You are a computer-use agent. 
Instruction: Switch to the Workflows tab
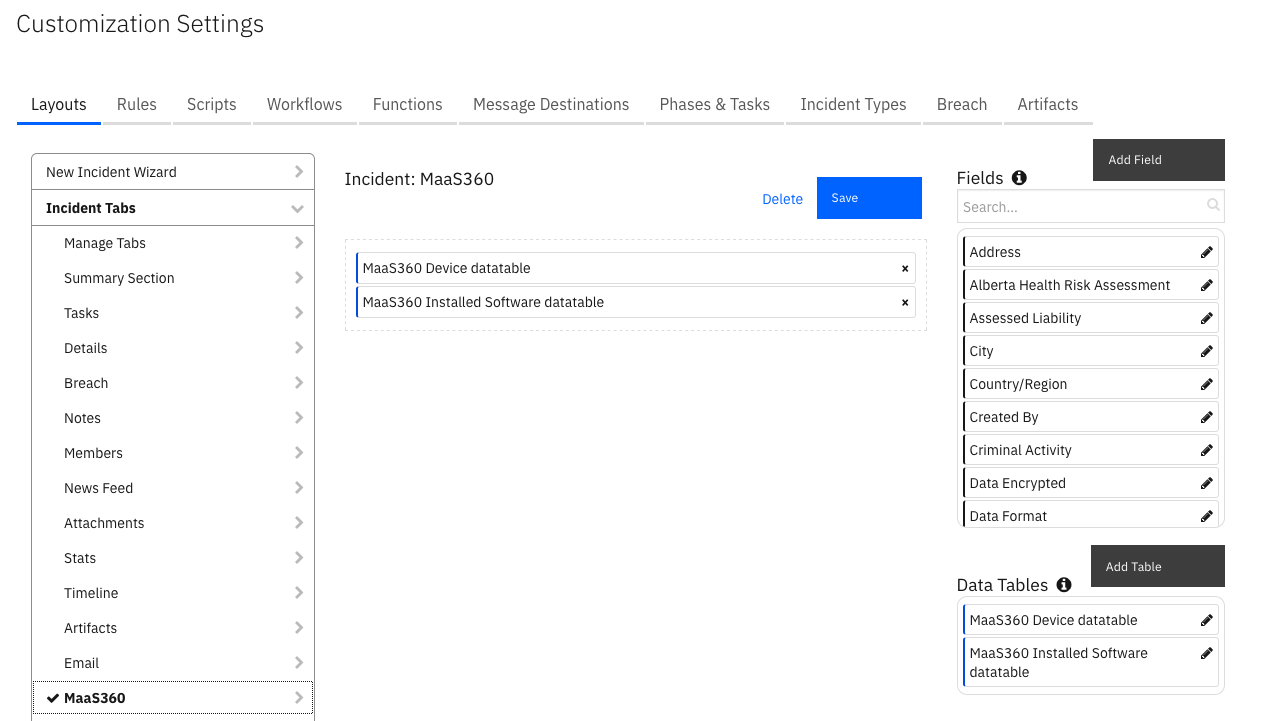pyautogui.click(x=305, y=105)
